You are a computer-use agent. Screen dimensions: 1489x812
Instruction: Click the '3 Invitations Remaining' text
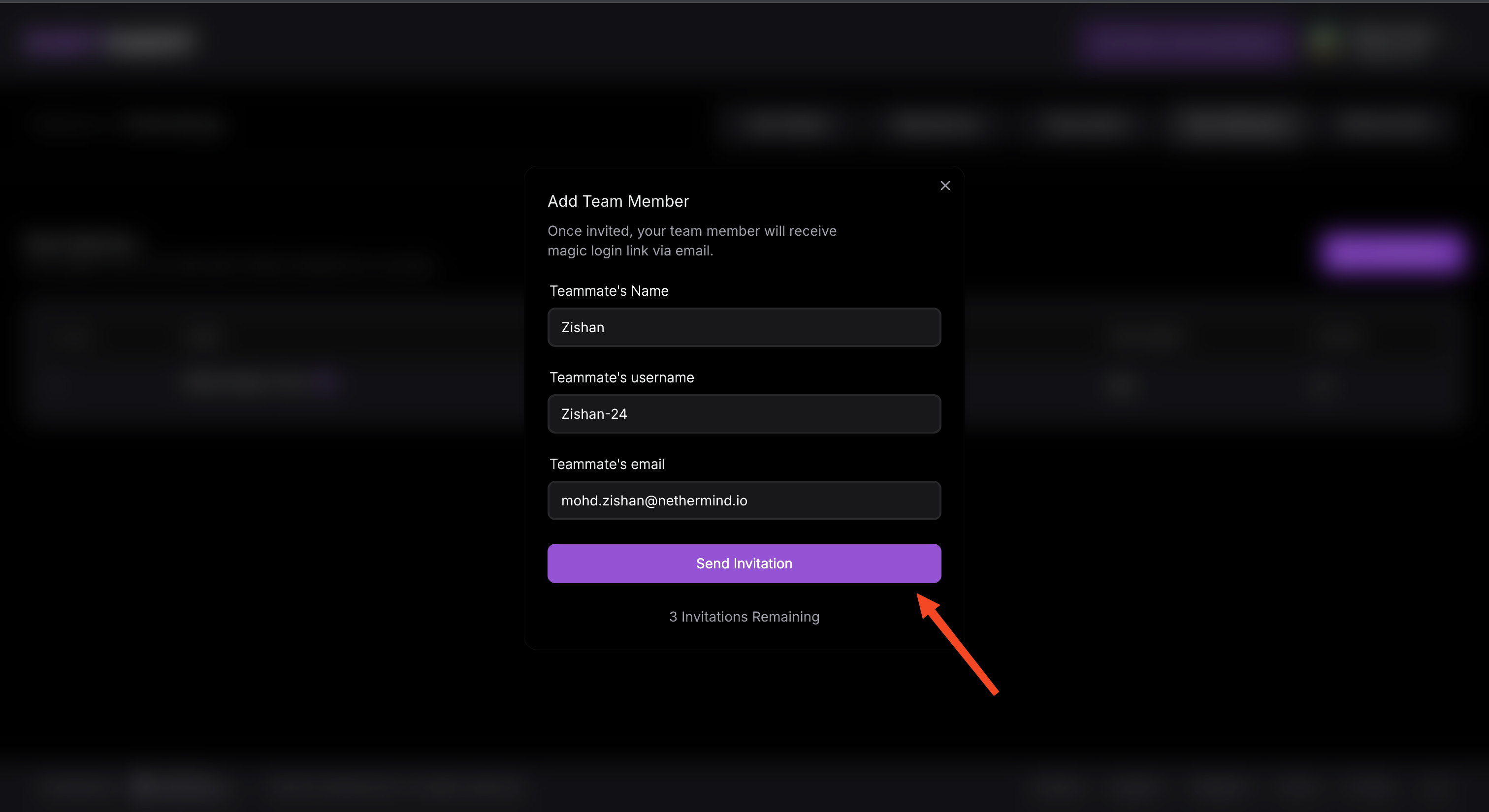point(744,617)
